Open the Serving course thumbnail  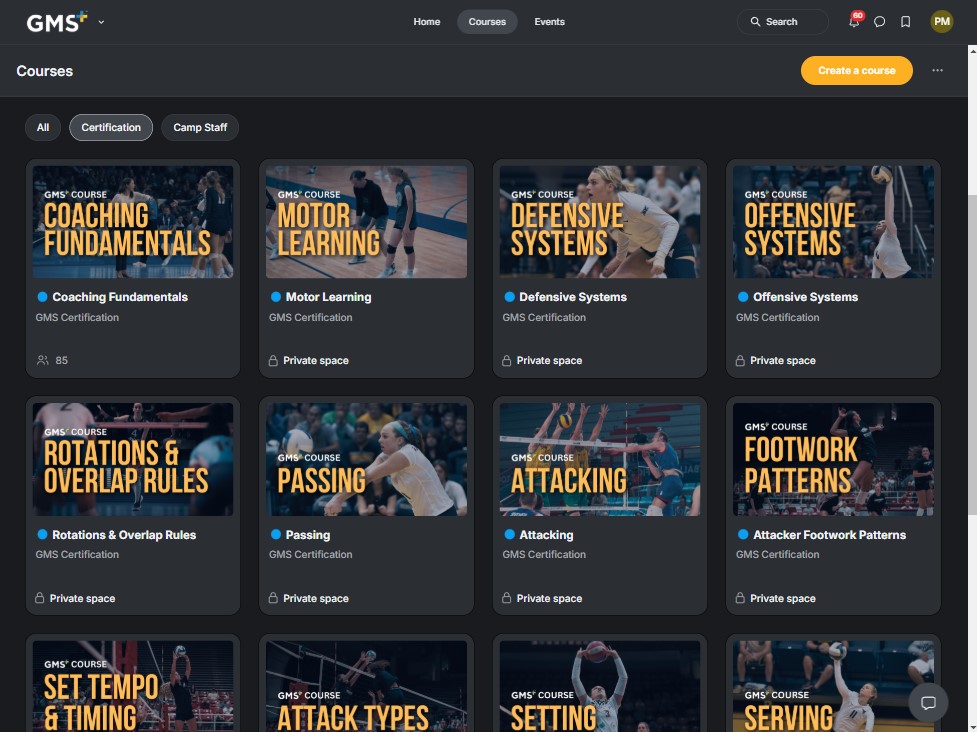click(833, 687)
